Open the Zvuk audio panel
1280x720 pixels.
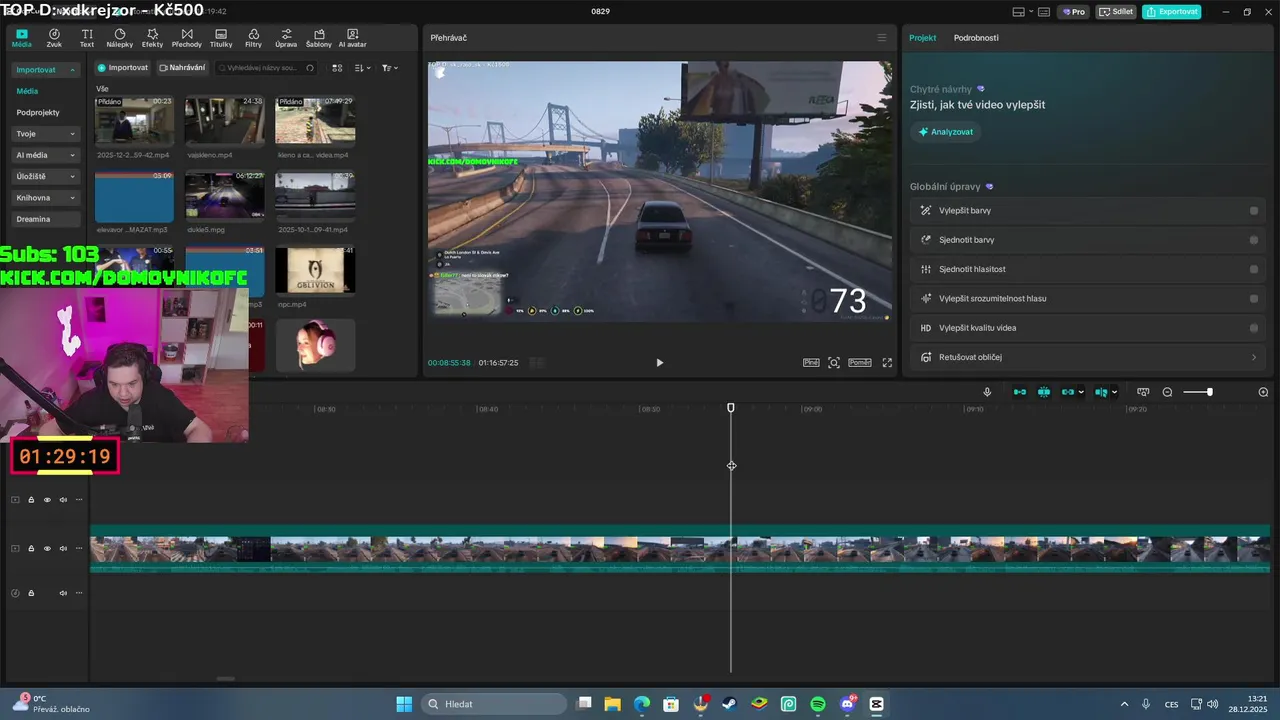click(x=54, y=38)
